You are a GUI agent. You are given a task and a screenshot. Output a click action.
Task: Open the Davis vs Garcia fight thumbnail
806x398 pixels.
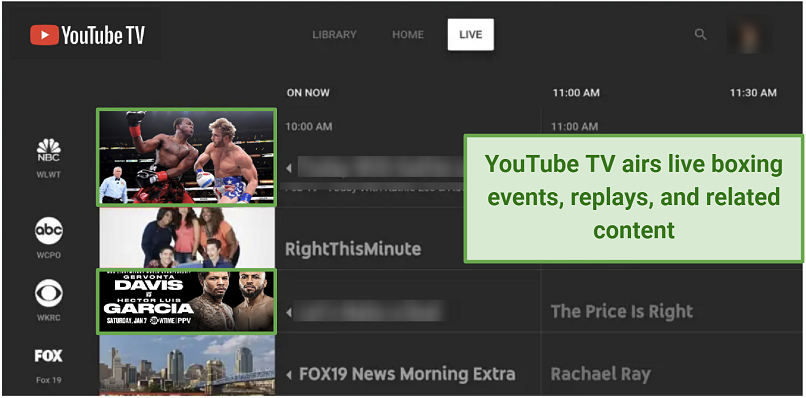(187, 301)
